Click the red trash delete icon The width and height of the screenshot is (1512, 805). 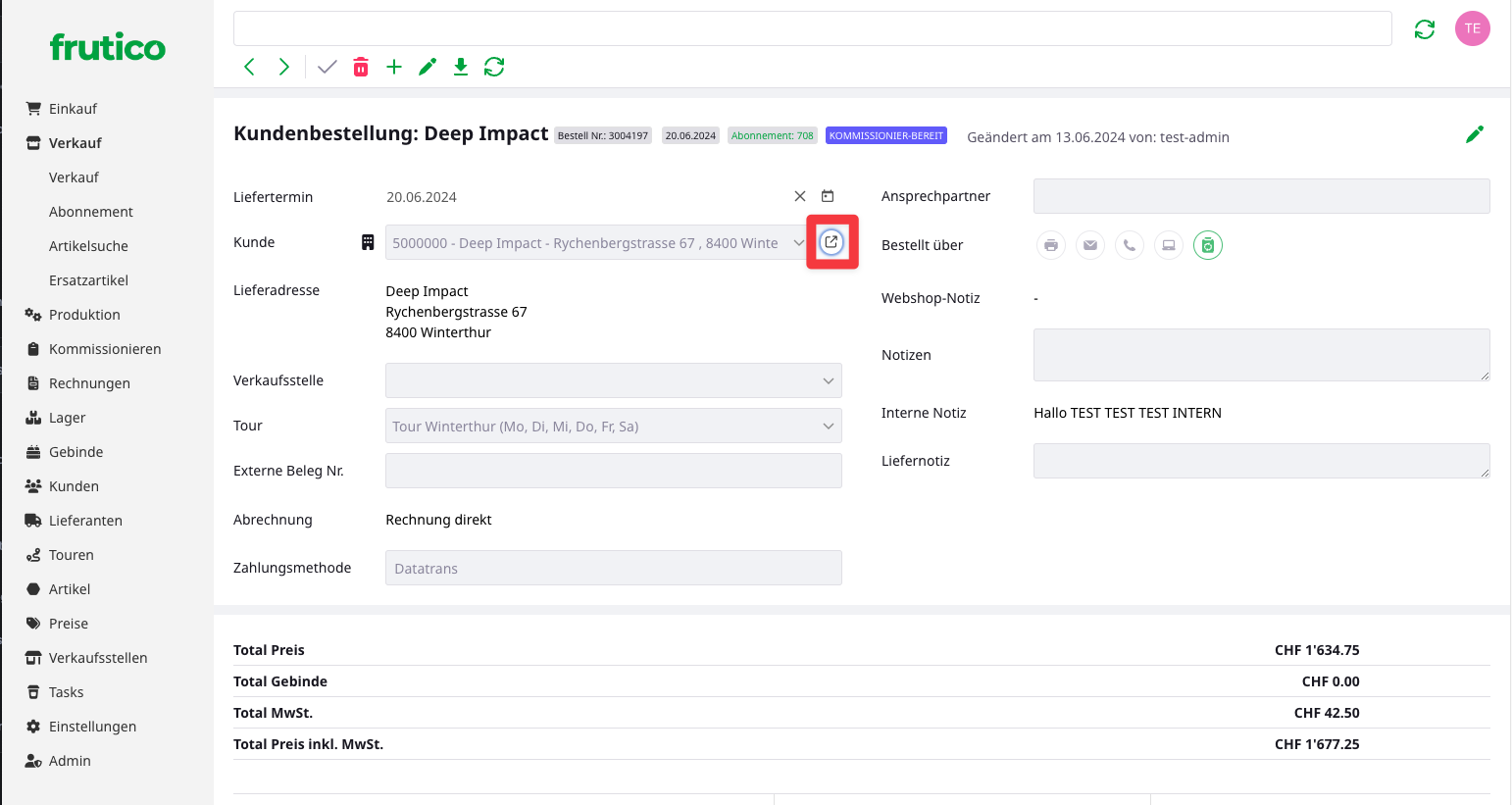click(x=361, y=67)
